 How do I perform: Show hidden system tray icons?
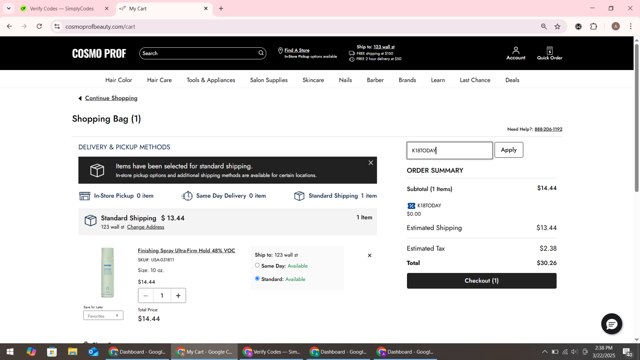[544, 352]
